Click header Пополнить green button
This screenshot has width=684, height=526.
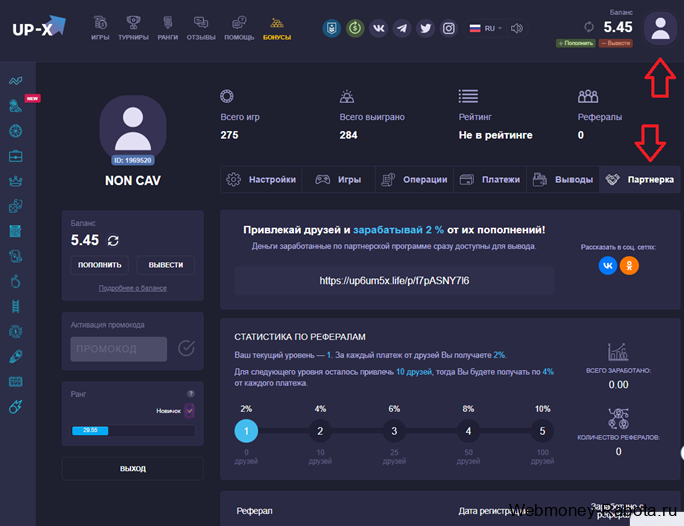point(576,43)
